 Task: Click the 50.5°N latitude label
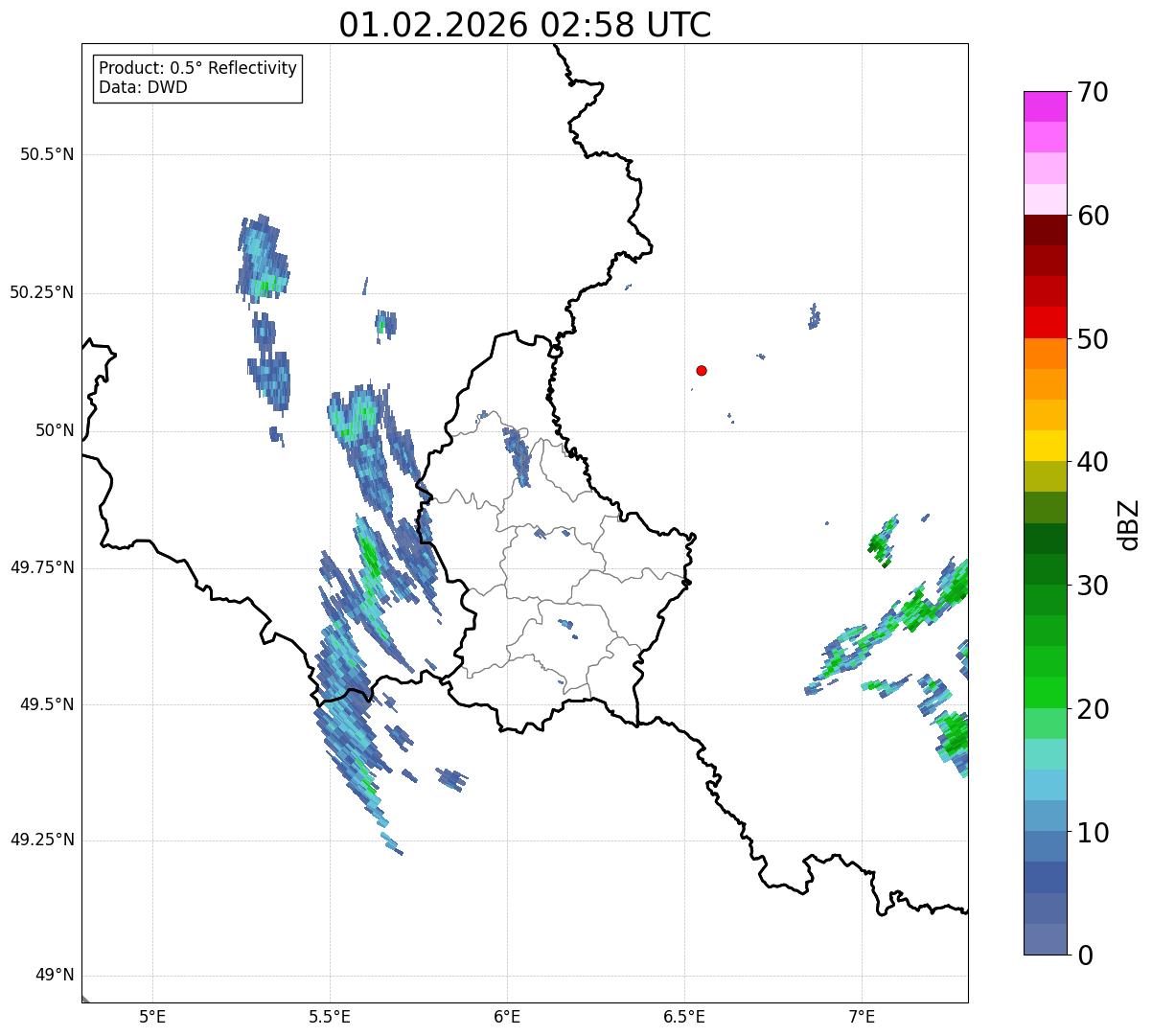47,155
